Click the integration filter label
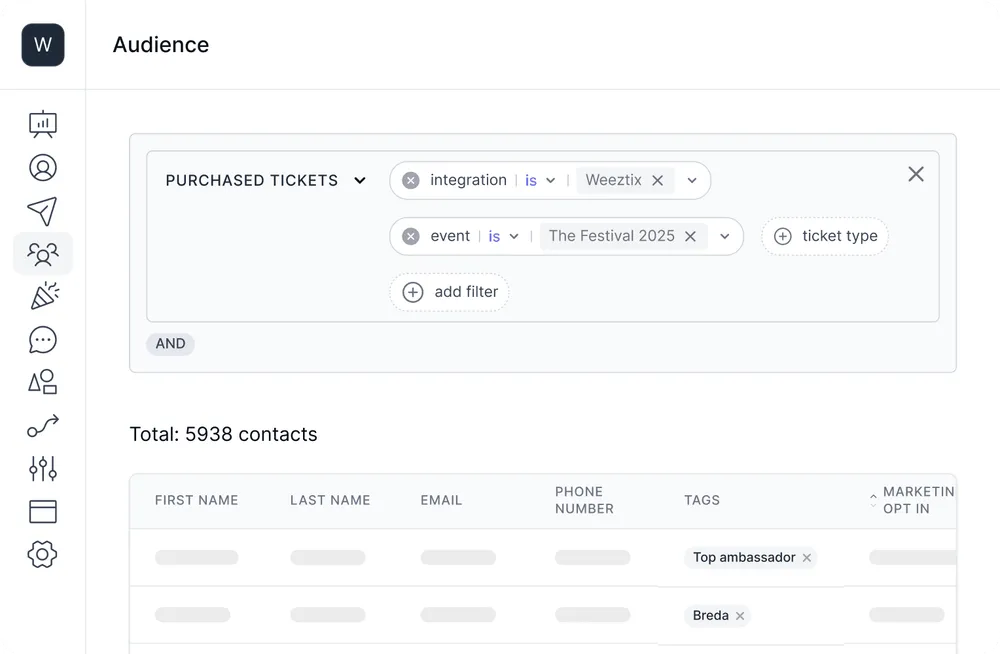The width and height of the screenshot is (1000, 654). (468, 181)
